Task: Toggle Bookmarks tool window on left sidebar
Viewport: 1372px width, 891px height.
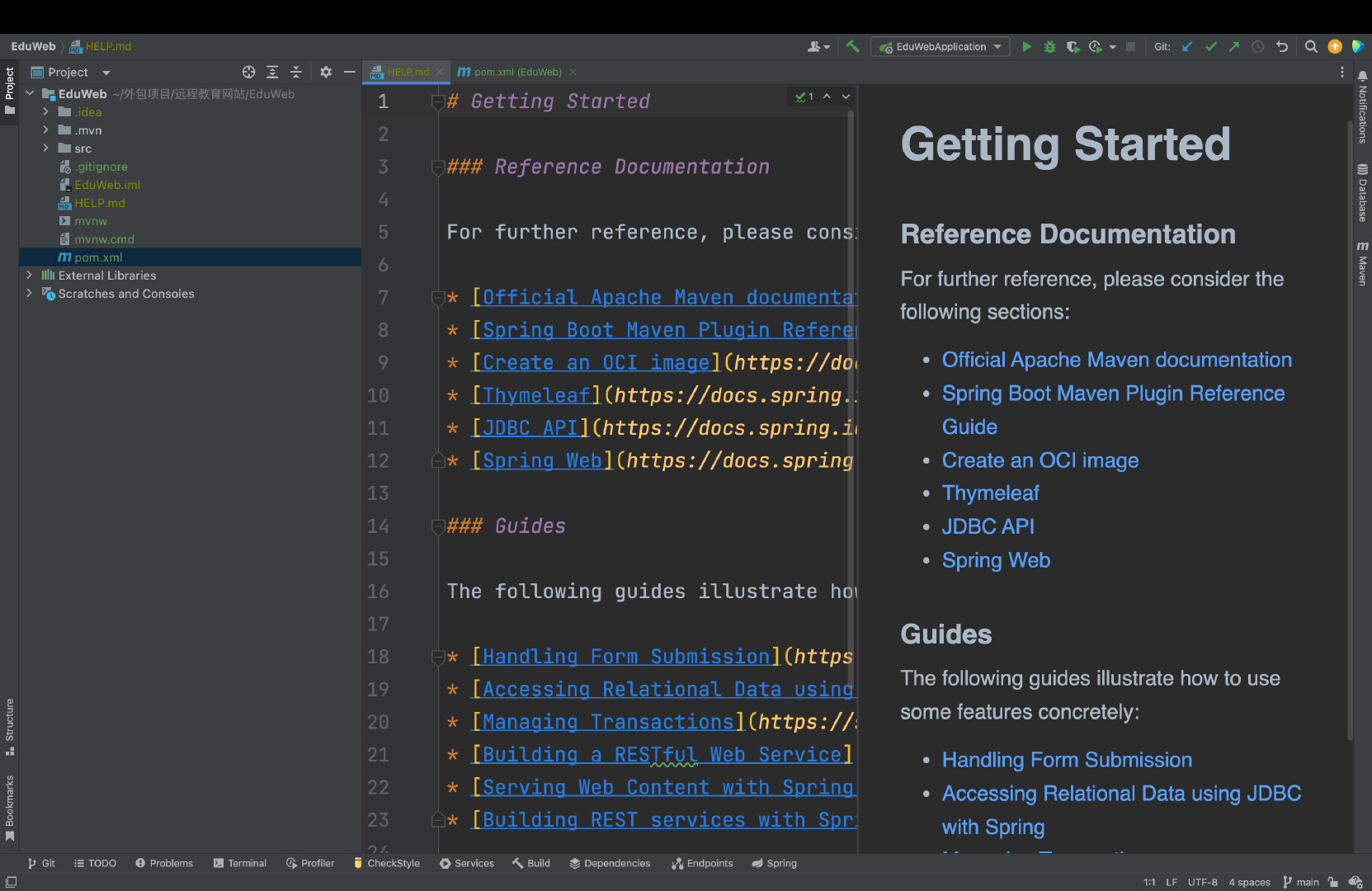Action: pos(9,808)
